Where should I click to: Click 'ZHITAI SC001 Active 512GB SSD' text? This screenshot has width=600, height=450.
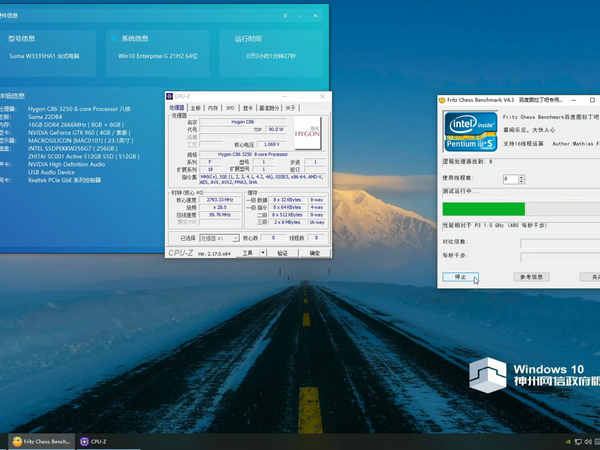click(70, 157)
